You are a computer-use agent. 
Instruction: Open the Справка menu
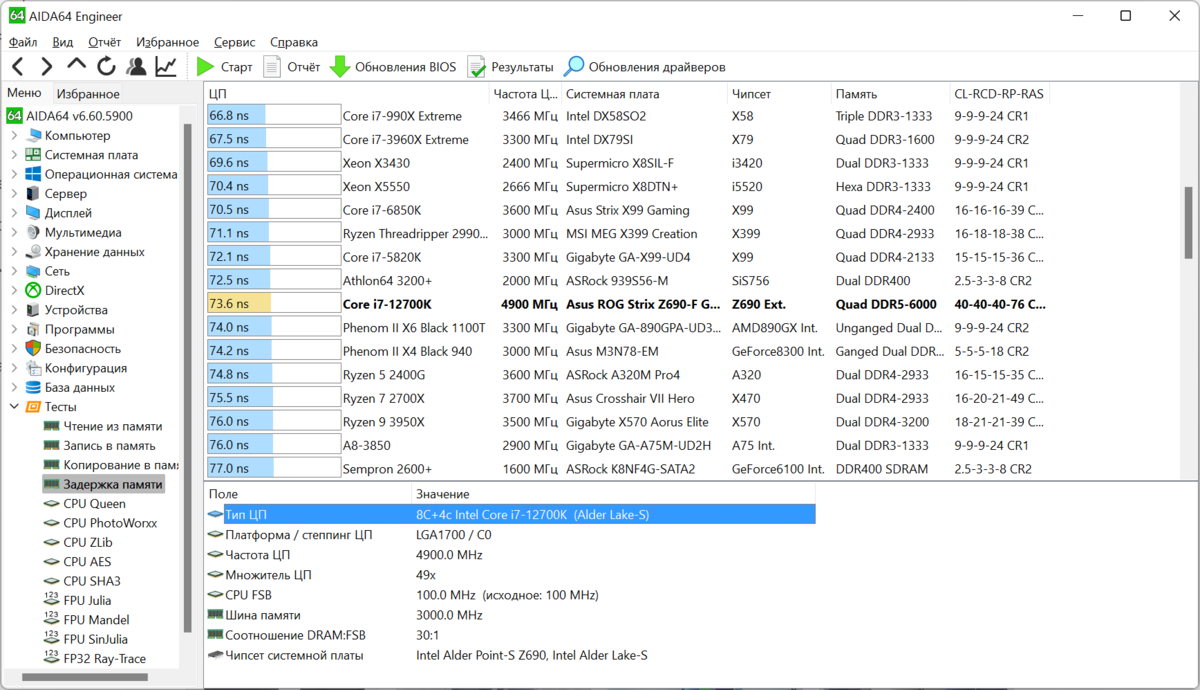click(x=294, y=42)
